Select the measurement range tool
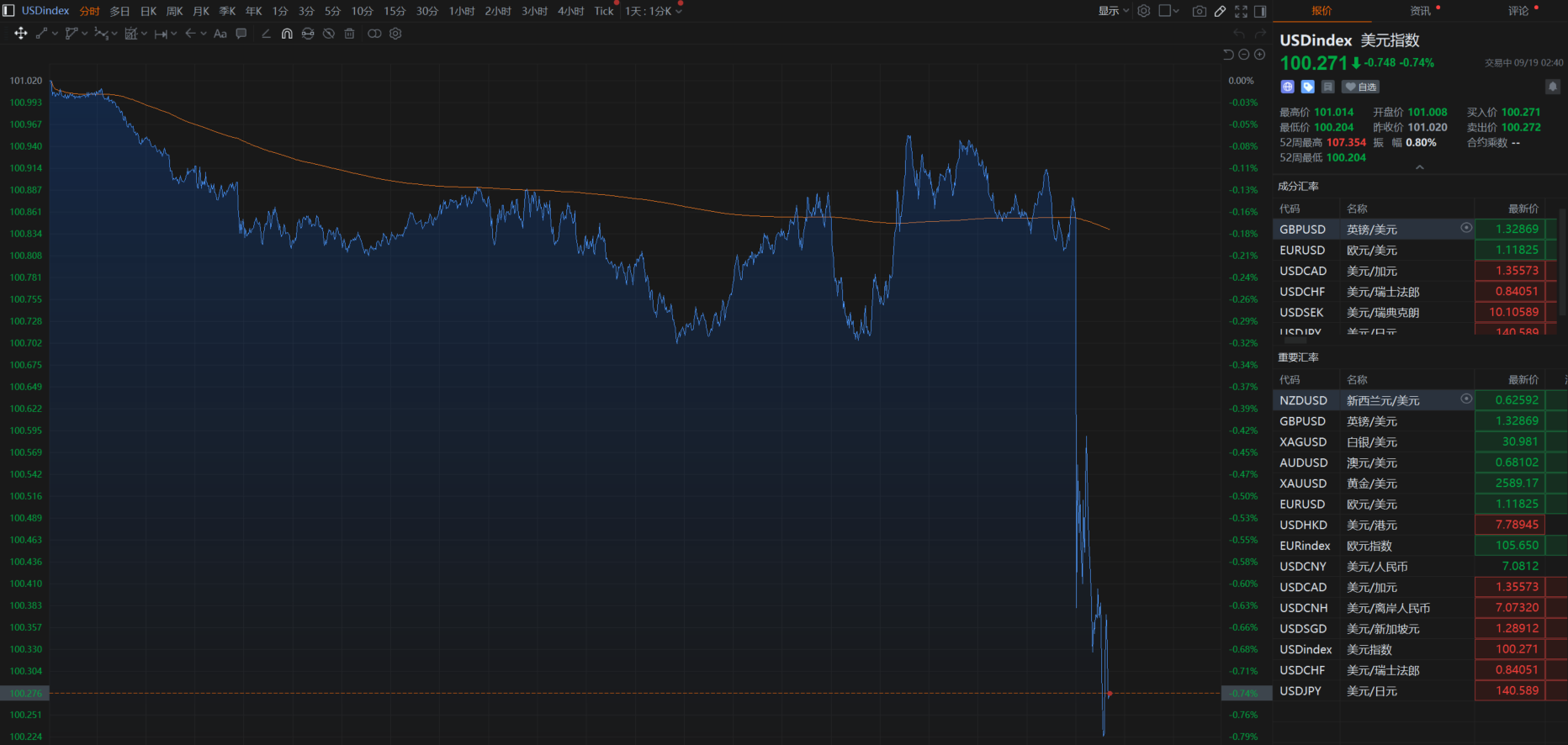 pos(130,34)
